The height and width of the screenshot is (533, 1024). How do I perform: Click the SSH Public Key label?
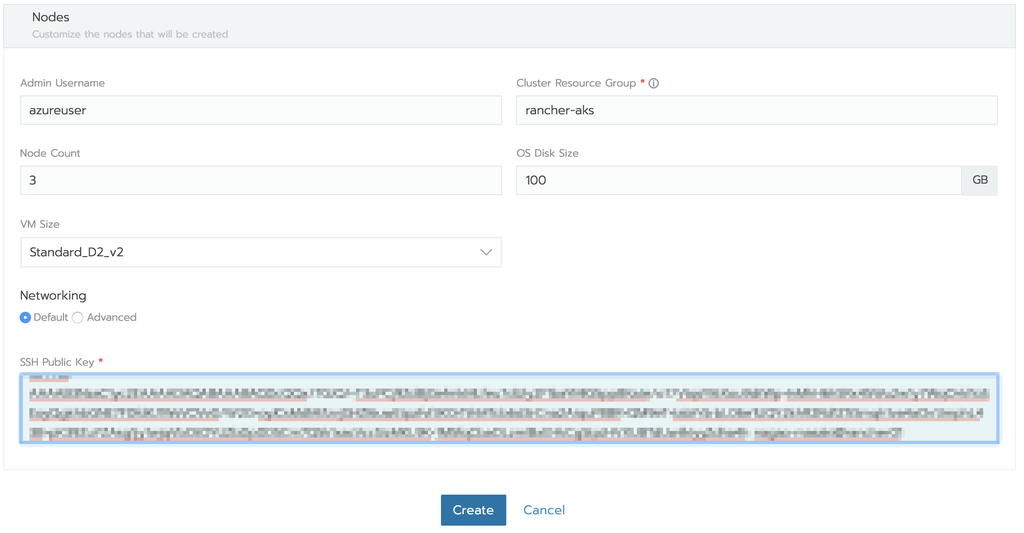pyautogui.click(x=57, y=362)
